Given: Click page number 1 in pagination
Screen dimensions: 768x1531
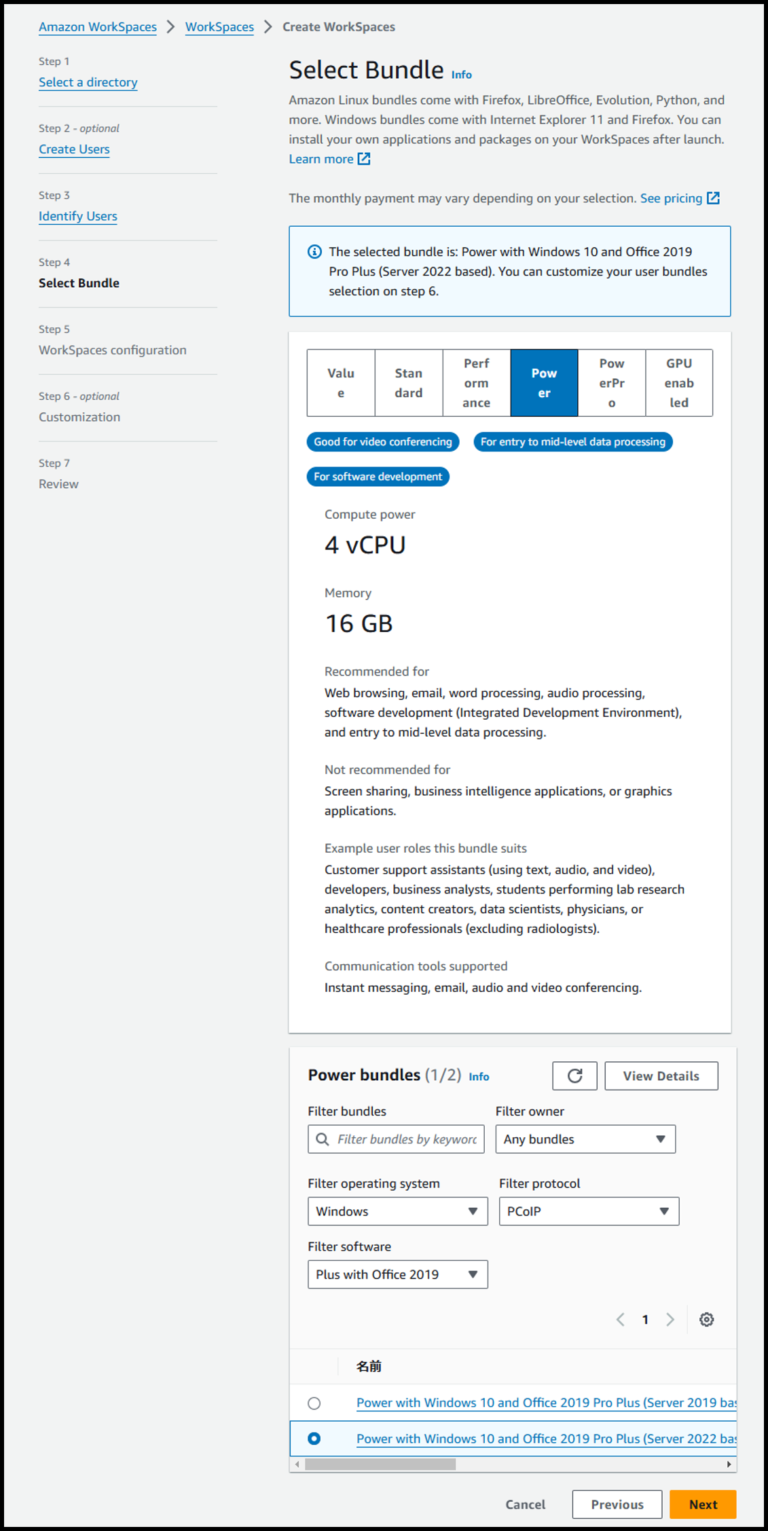Looking at the screenshot, I should point(645,1319).
